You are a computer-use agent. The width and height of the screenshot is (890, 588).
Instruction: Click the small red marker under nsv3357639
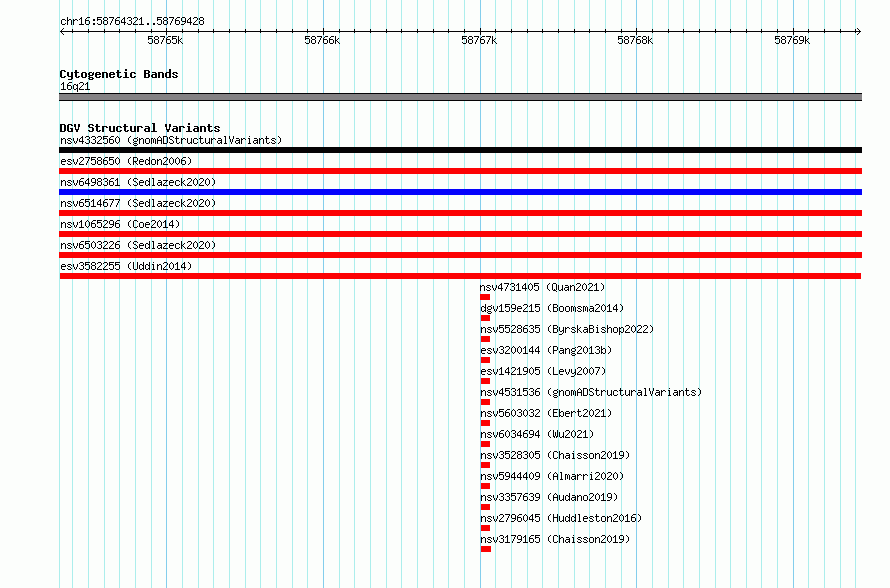pyautogui.click(x=485, y=507)
